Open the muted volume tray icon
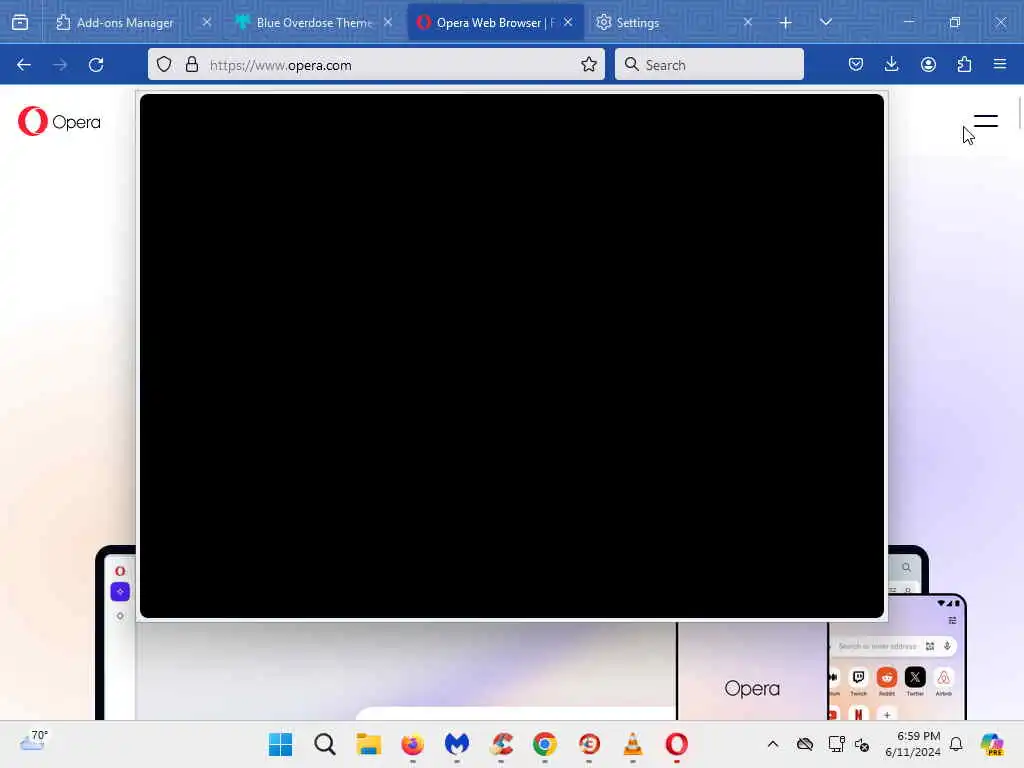 pyautogui.click(x=862, y=744)
